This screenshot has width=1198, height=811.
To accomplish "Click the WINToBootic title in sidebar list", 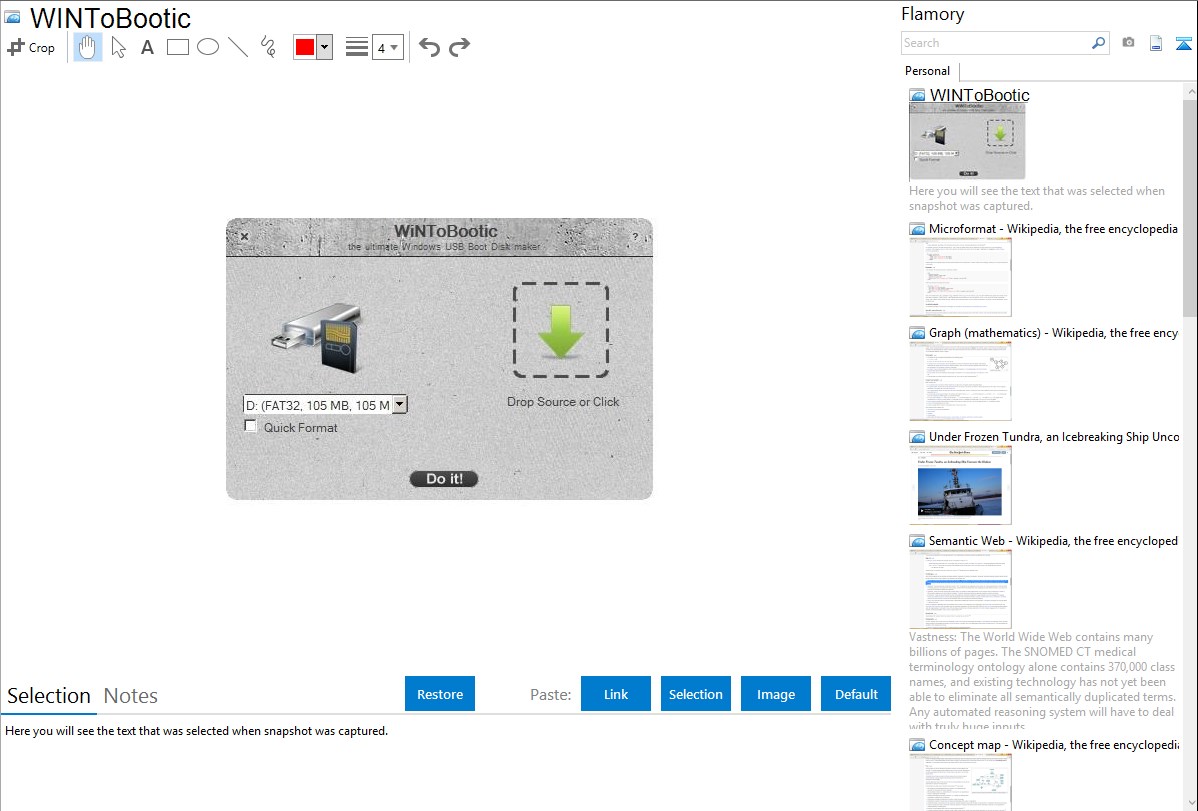I will click(979, 96).
